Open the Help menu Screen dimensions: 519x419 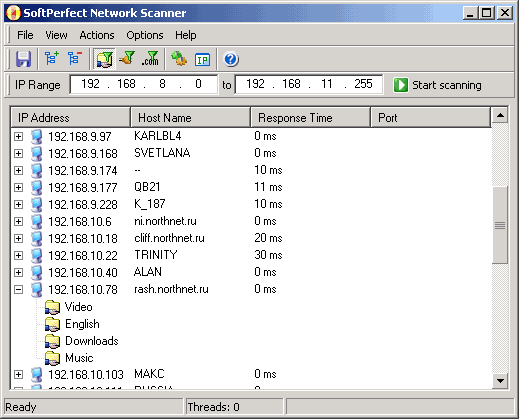tap(186, 35)
